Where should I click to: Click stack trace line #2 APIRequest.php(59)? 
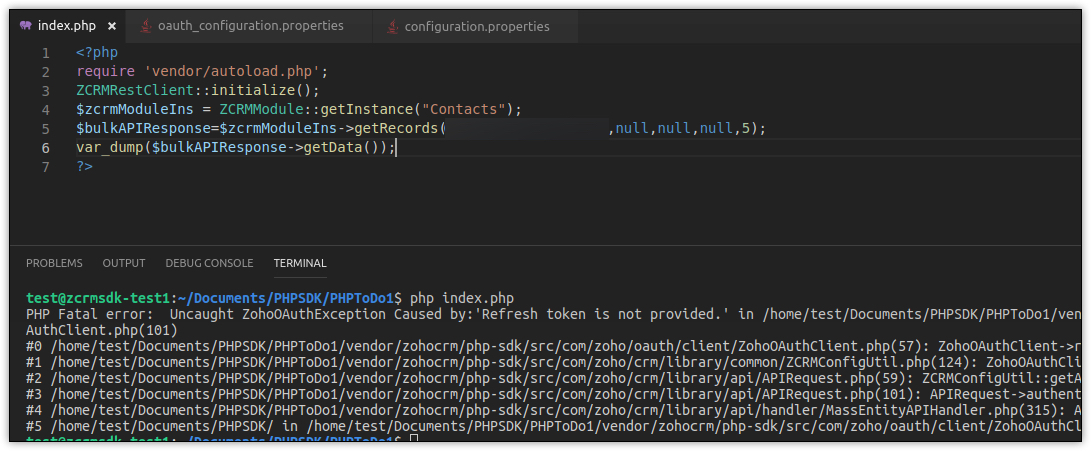[x=553, y=377]
